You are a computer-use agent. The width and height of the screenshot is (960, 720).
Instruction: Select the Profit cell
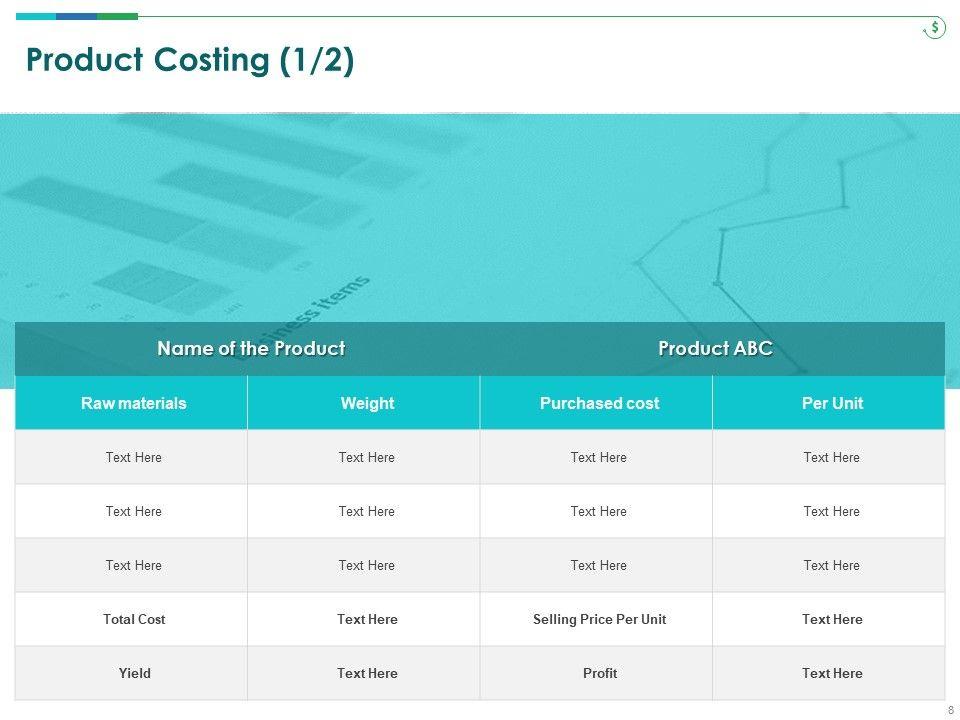[x=599, y=674]
